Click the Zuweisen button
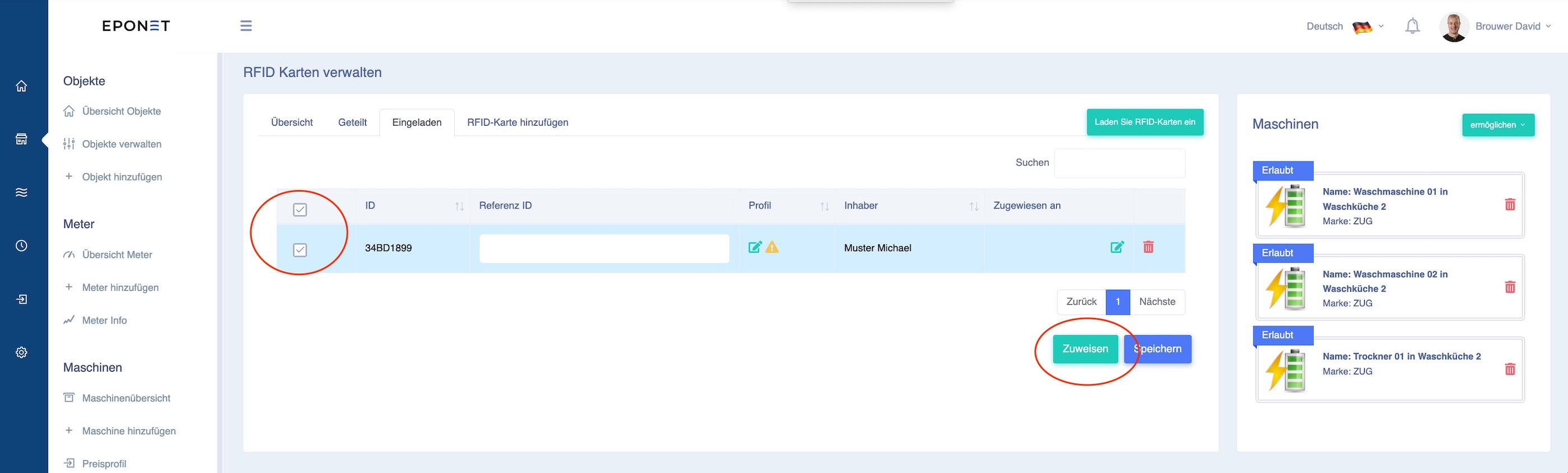This screenshot has width=1568, height=473. 1085,349
